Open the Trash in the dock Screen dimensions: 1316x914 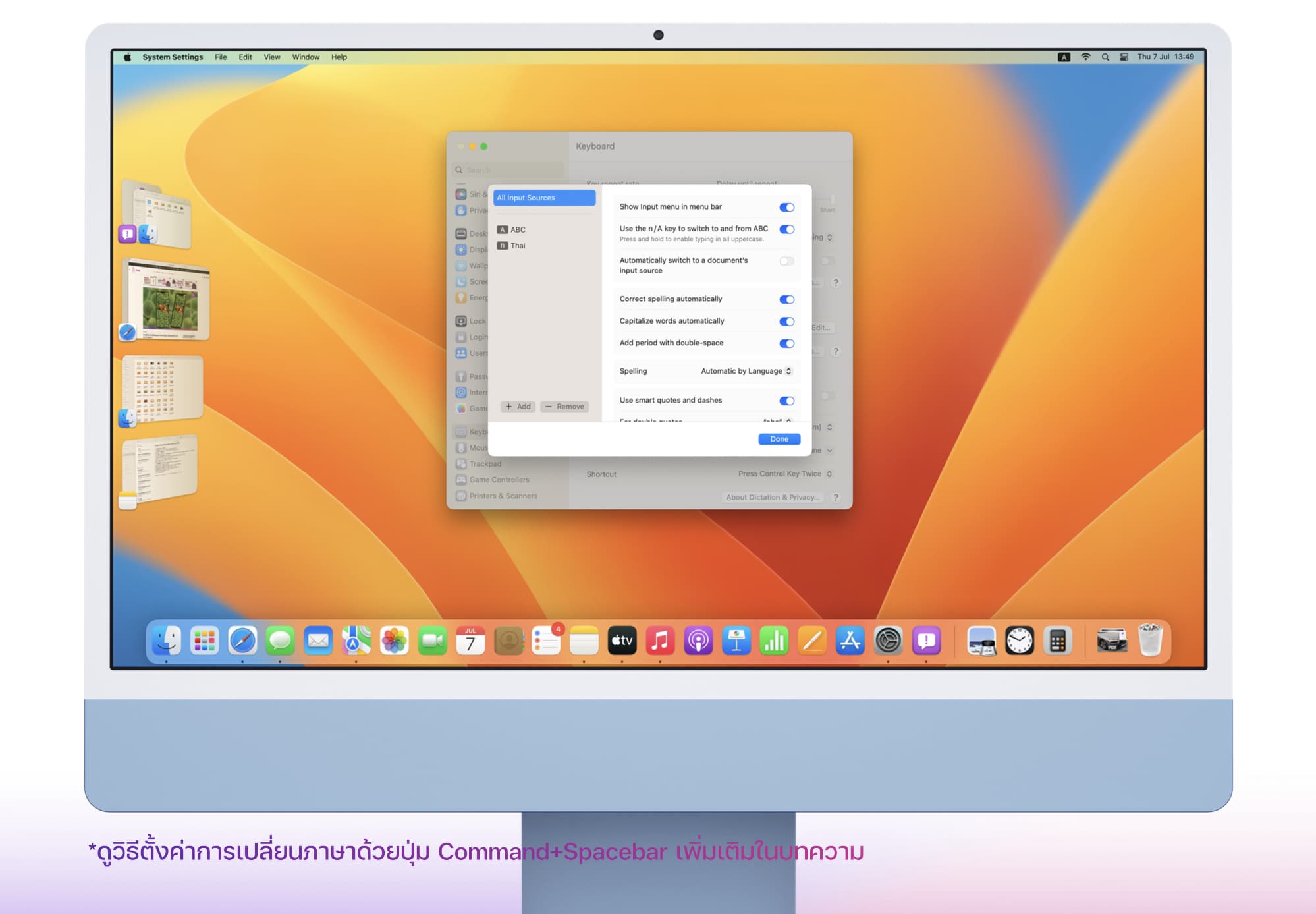1150,641
